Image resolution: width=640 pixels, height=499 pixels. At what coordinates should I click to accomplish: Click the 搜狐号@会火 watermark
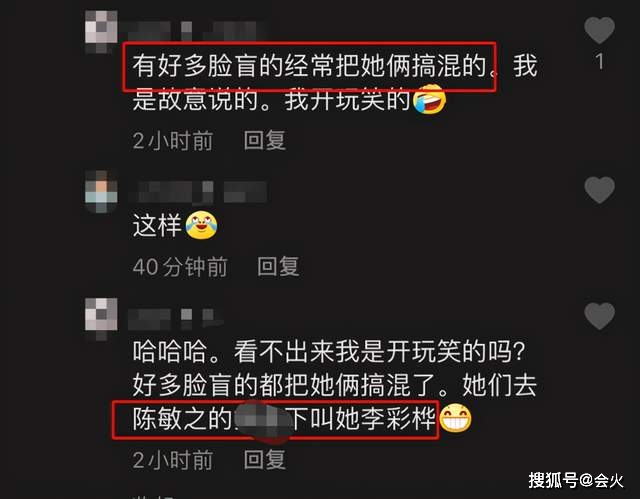pos(576,480)
